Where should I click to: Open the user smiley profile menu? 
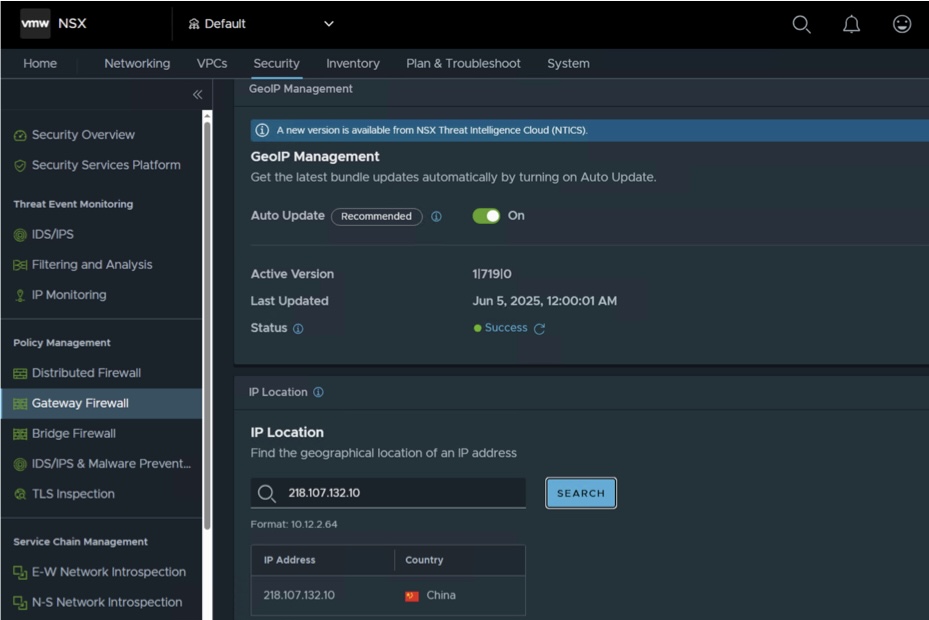(902, 24)
